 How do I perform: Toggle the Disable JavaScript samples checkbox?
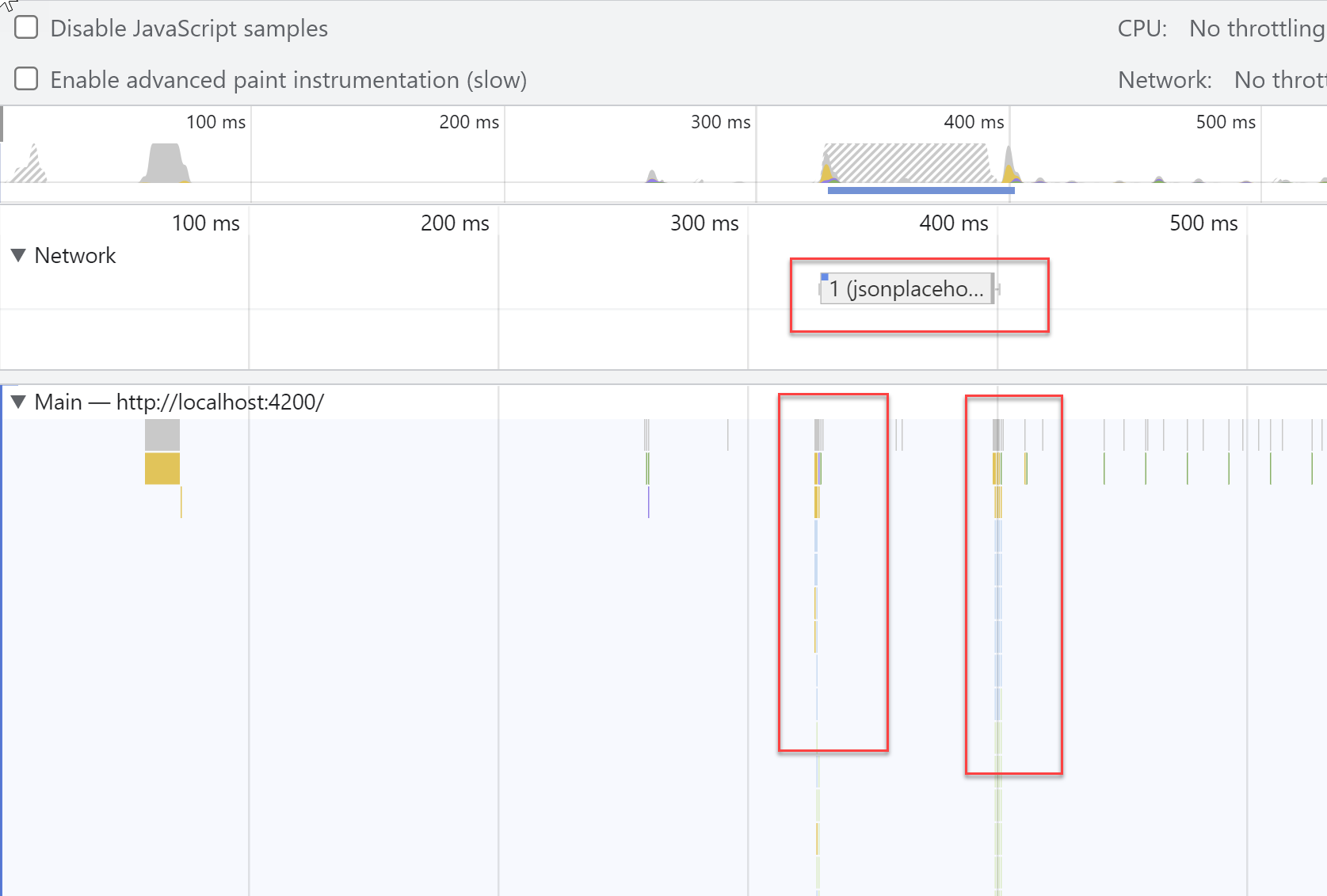[26, 28]
